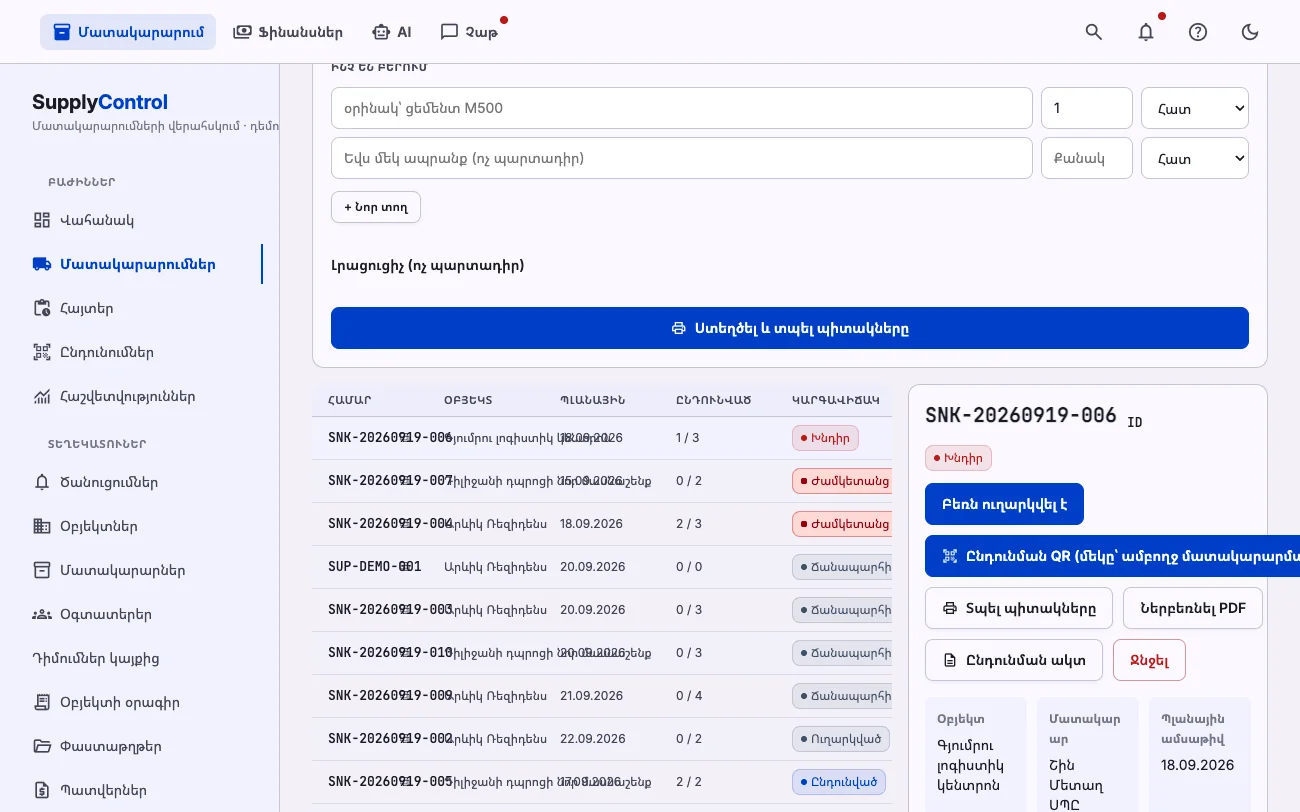Expand the Լրացուցիչ (ոչ պարտադիր) section
Viewport: 1300px width, 812px height.
pyautogui.click(x=428, y=265)
